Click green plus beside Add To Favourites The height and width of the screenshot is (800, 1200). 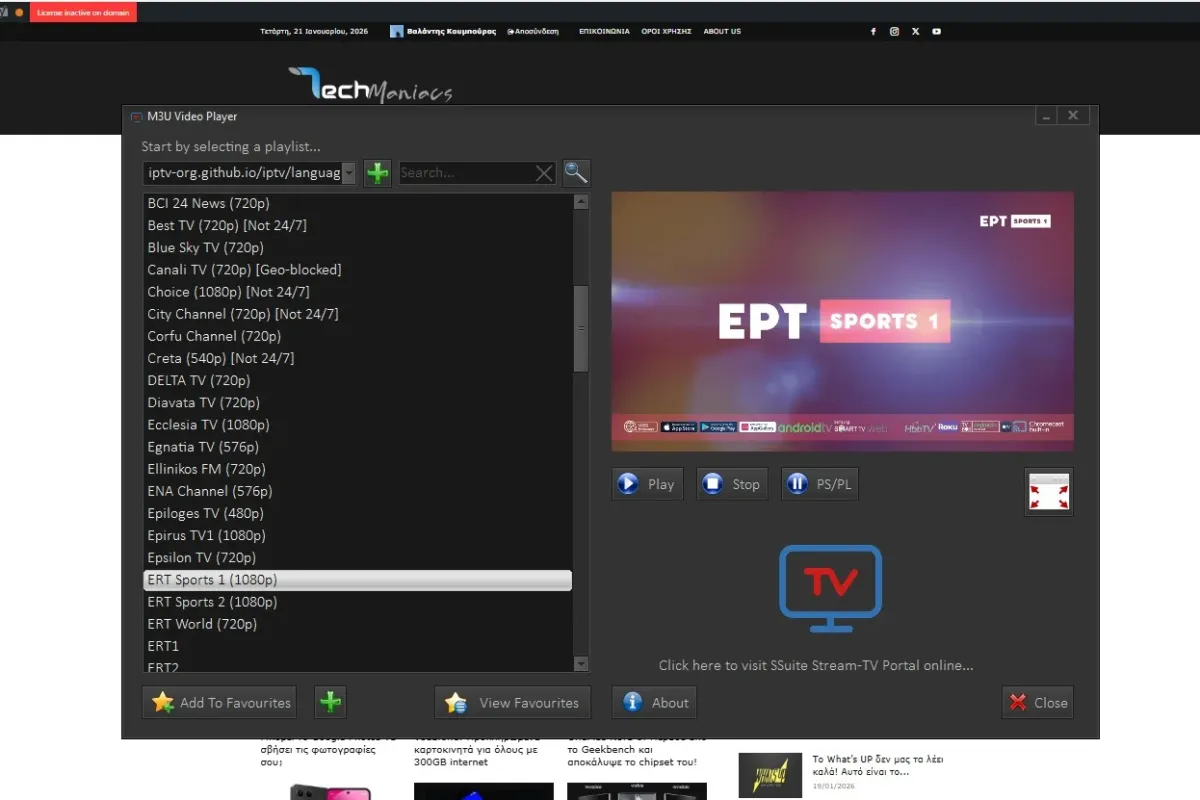click(x=330, y=702)
